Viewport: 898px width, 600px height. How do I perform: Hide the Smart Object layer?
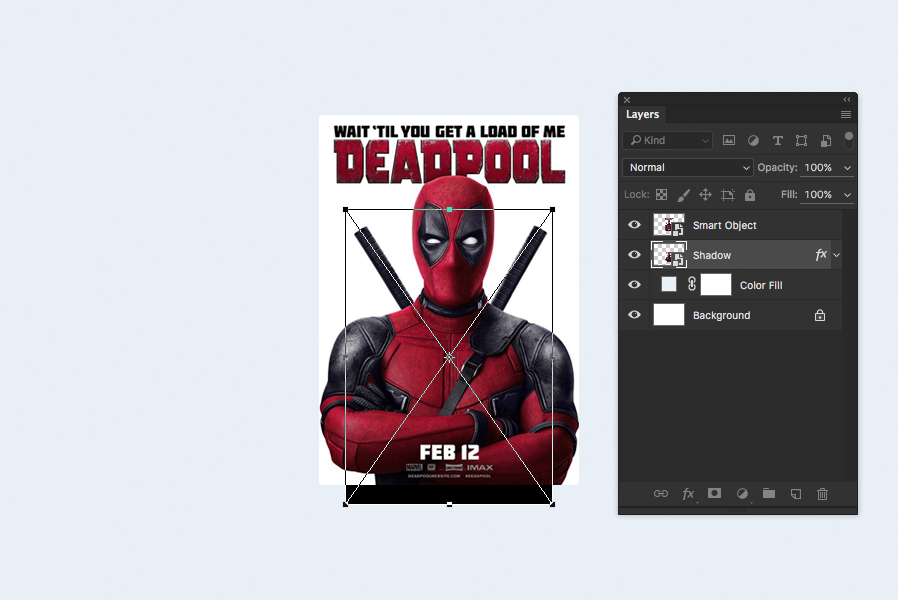pos(634,224)
